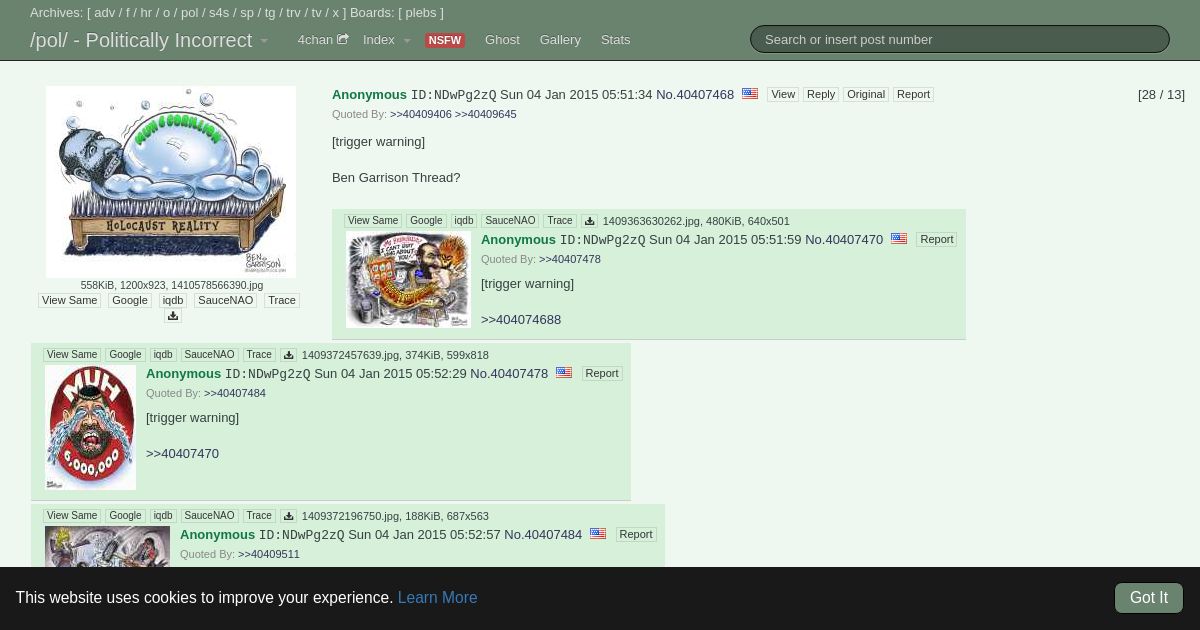Click Reply button on post No.40407468
The image size is (1200, 630).
click(821, 94)
